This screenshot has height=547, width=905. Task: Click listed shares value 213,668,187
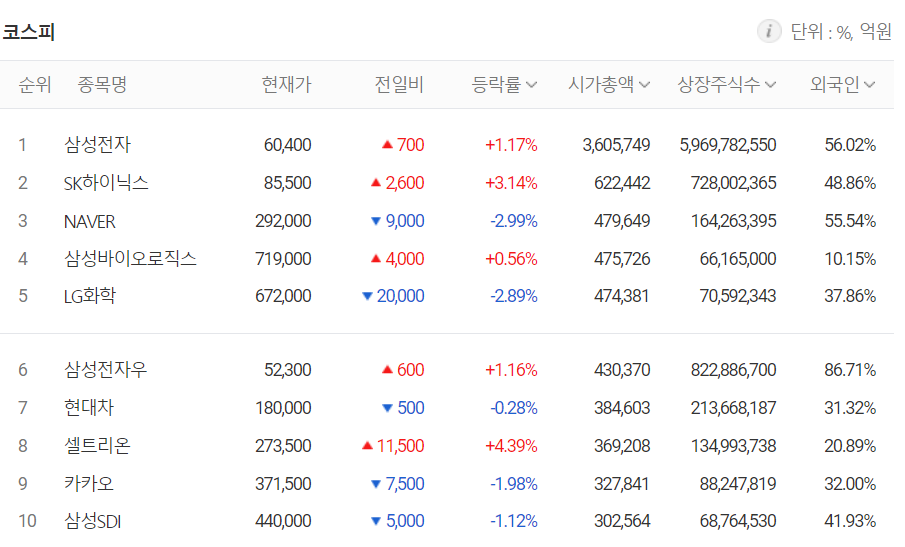tap(734, 408)
